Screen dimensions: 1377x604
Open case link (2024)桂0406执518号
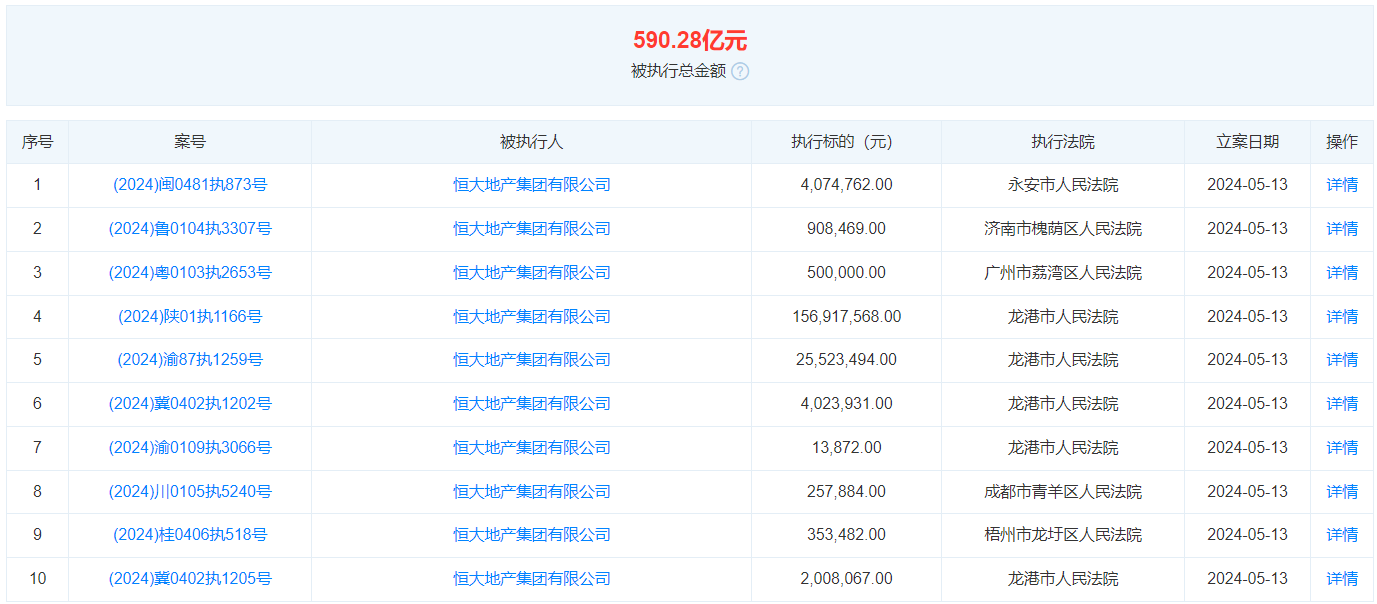pyautogui.click(x=190, y=535)
